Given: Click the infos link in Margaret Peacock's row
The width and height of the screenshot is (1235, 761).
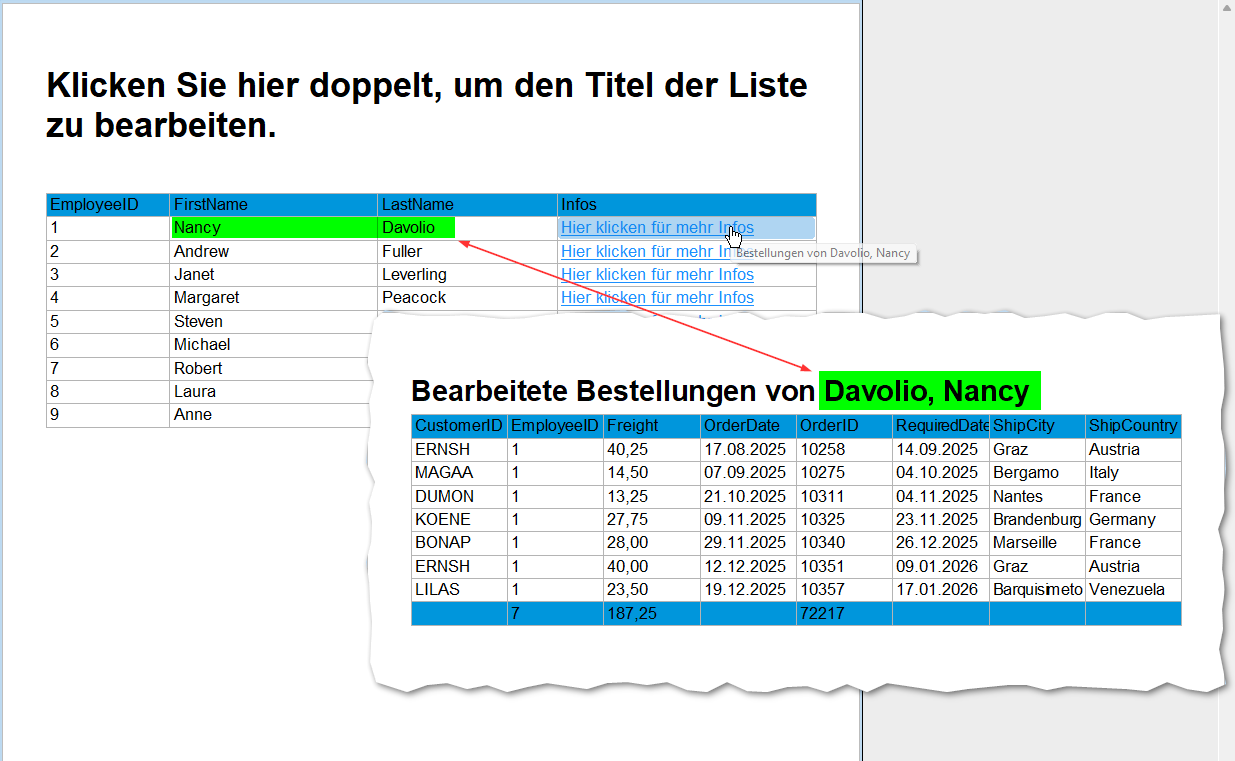Looking at the screenshot, I should click(657, 298).
